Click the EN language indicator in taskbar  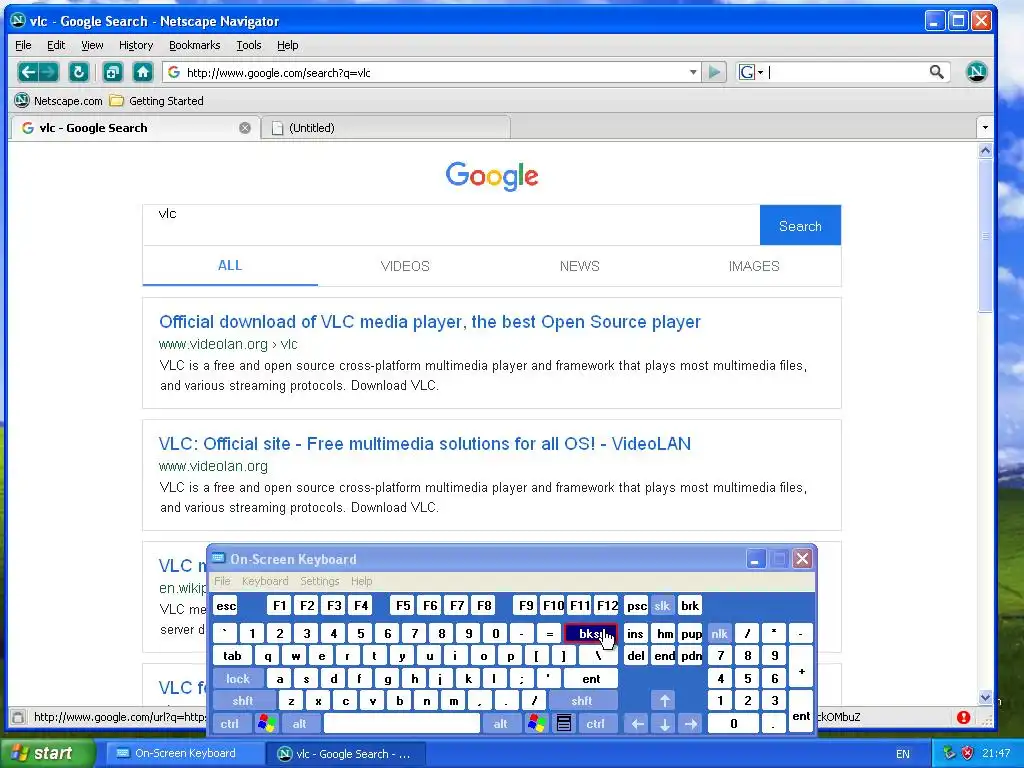pos(903,754)
